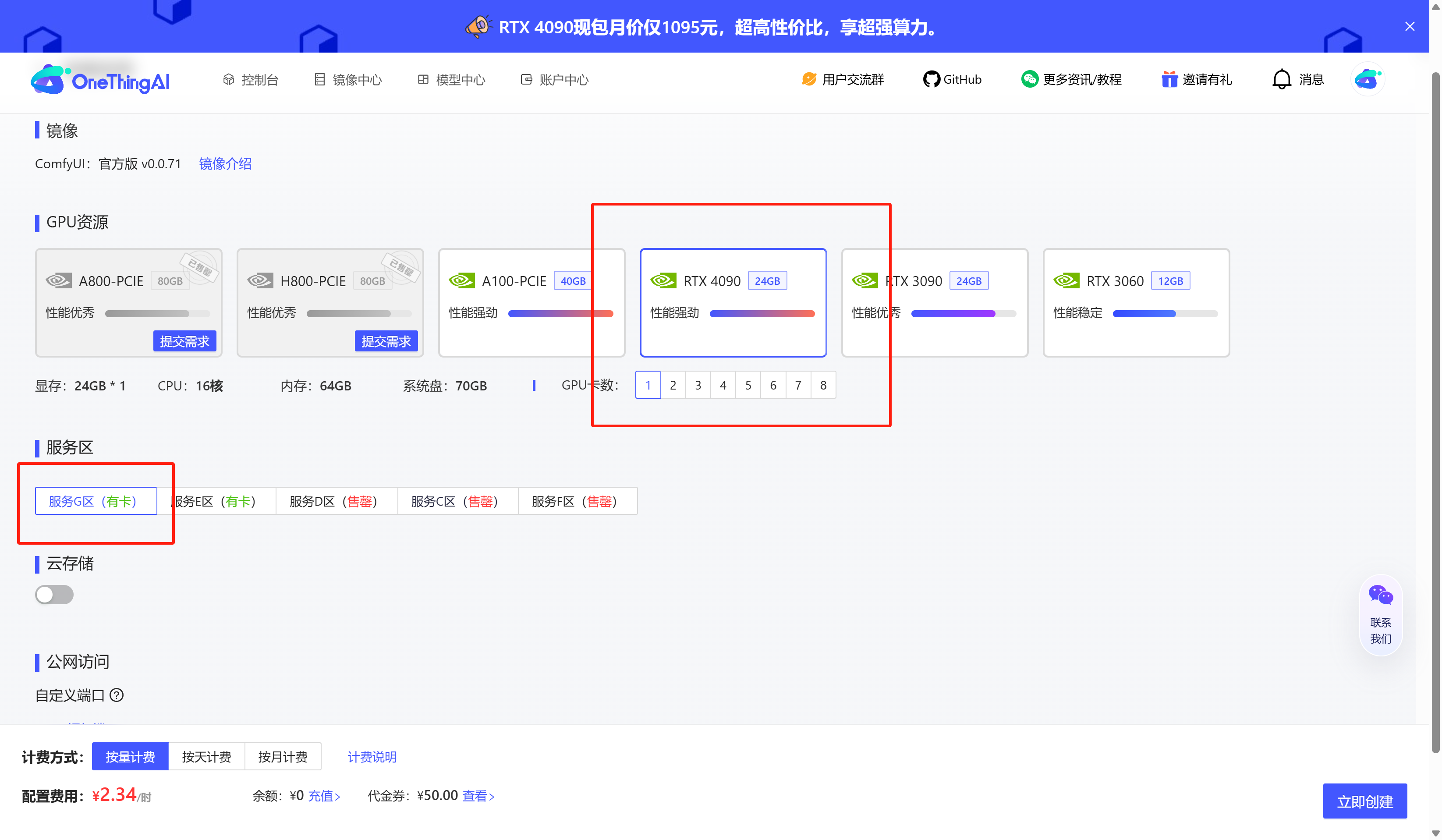Image resolution: width=1442 pixels, height=840 pixels.
Task: Open the 账户中心 account center menu
Action: click(x=554, y=80)
